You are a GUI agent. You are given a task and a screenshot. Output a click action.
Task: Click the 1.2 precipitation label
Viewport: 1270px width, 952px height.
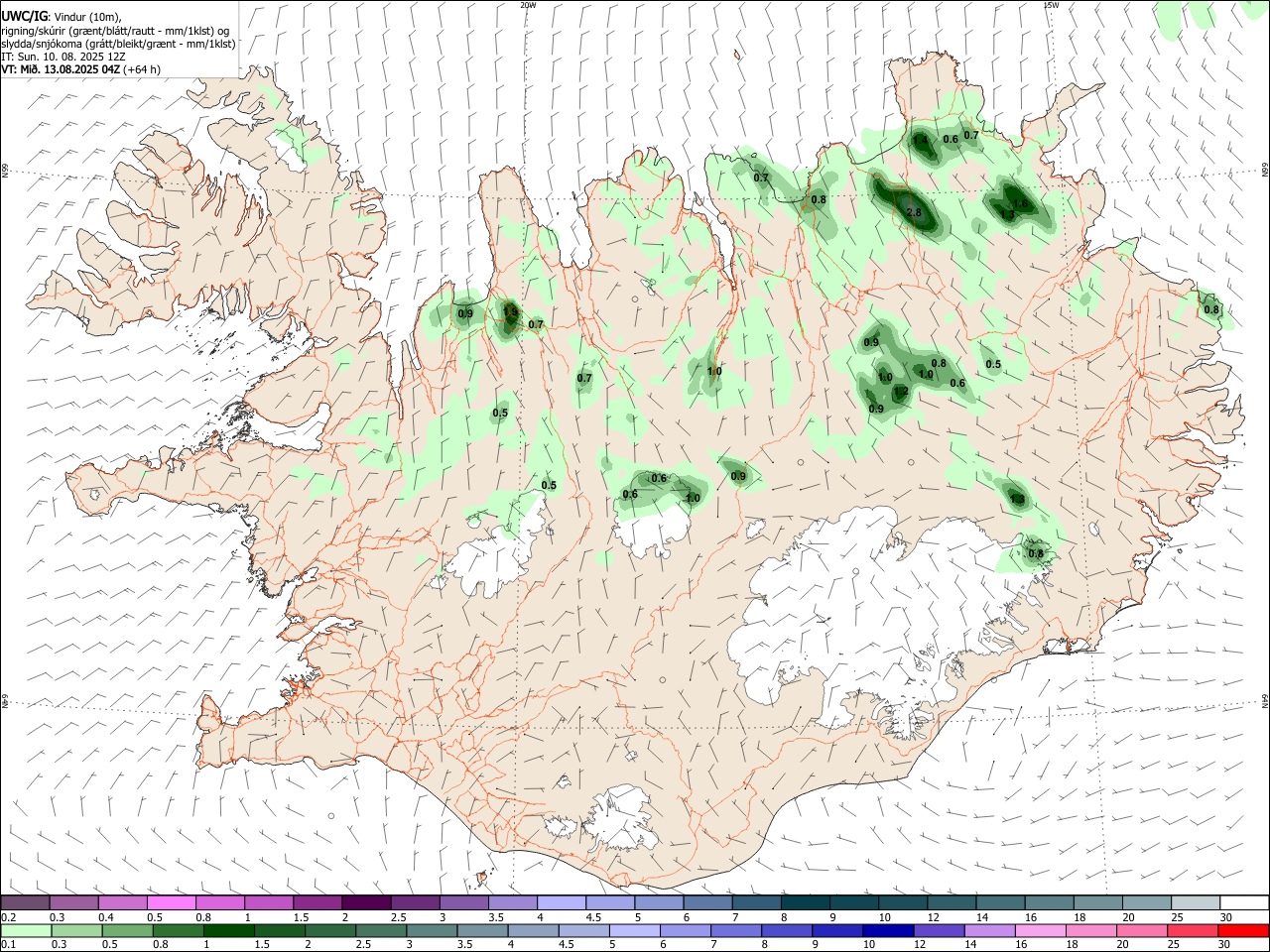coord(901,392)
